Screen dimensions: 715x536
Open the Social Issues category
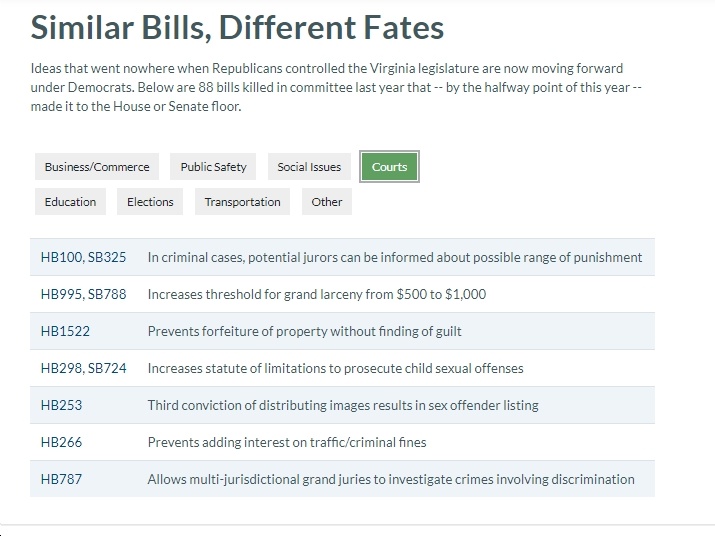[309, 167]
